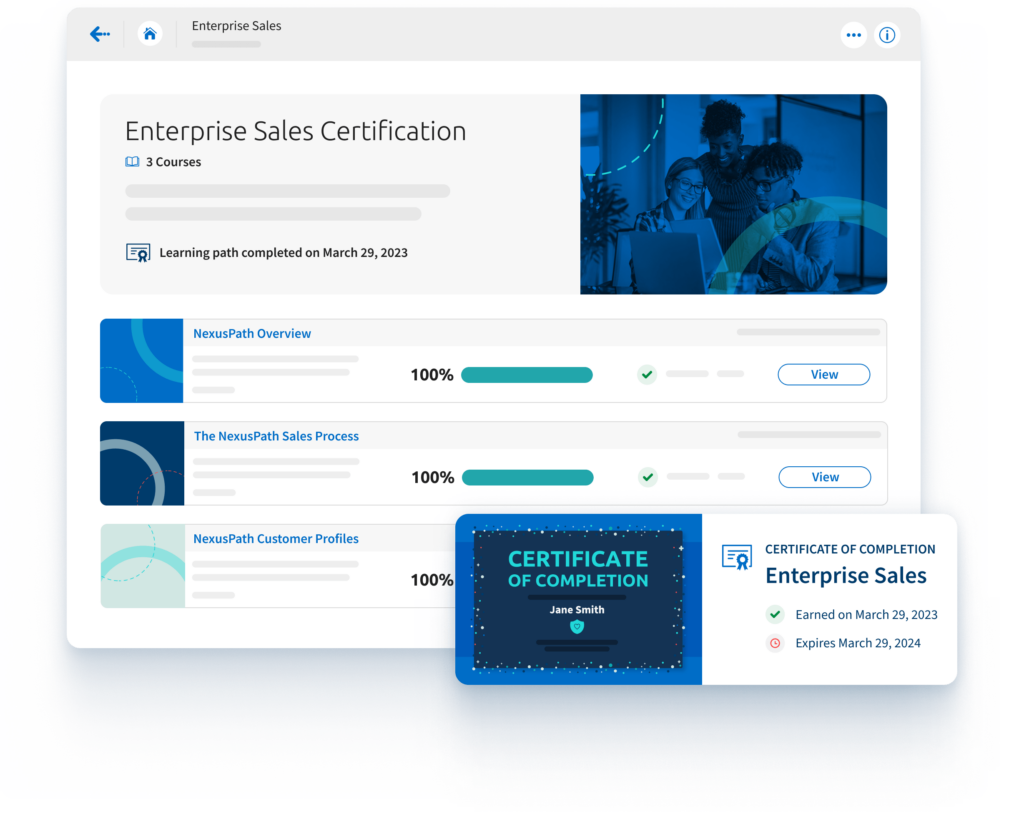This screenshot has width=1024, height=835.
Task: Click the Enterprise Sales breadcrumb title
Action: [236, 26]
